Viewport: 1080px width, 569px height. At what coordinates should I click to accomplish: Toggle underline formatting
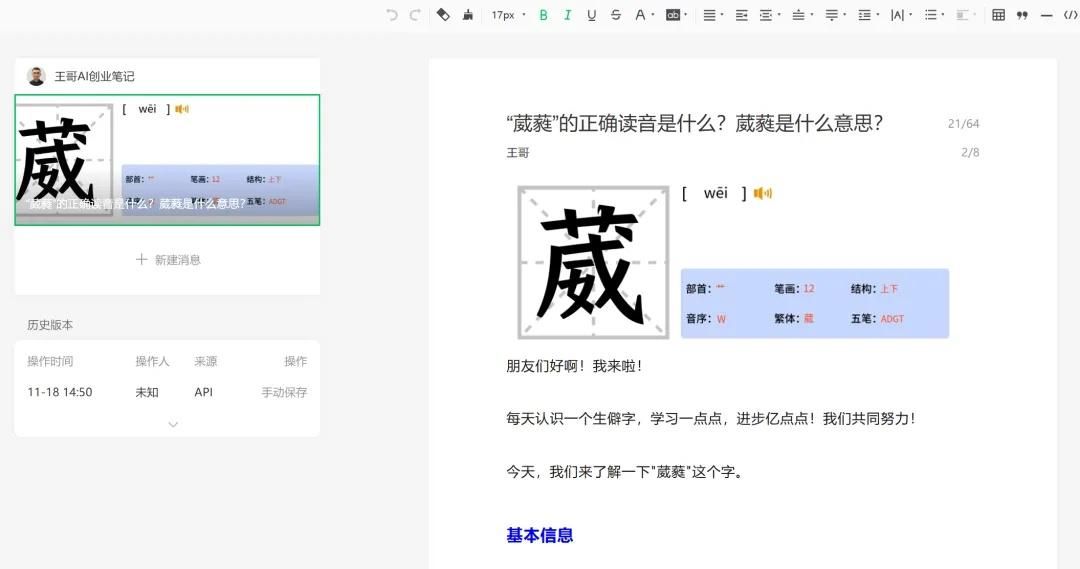click(592, 15)
